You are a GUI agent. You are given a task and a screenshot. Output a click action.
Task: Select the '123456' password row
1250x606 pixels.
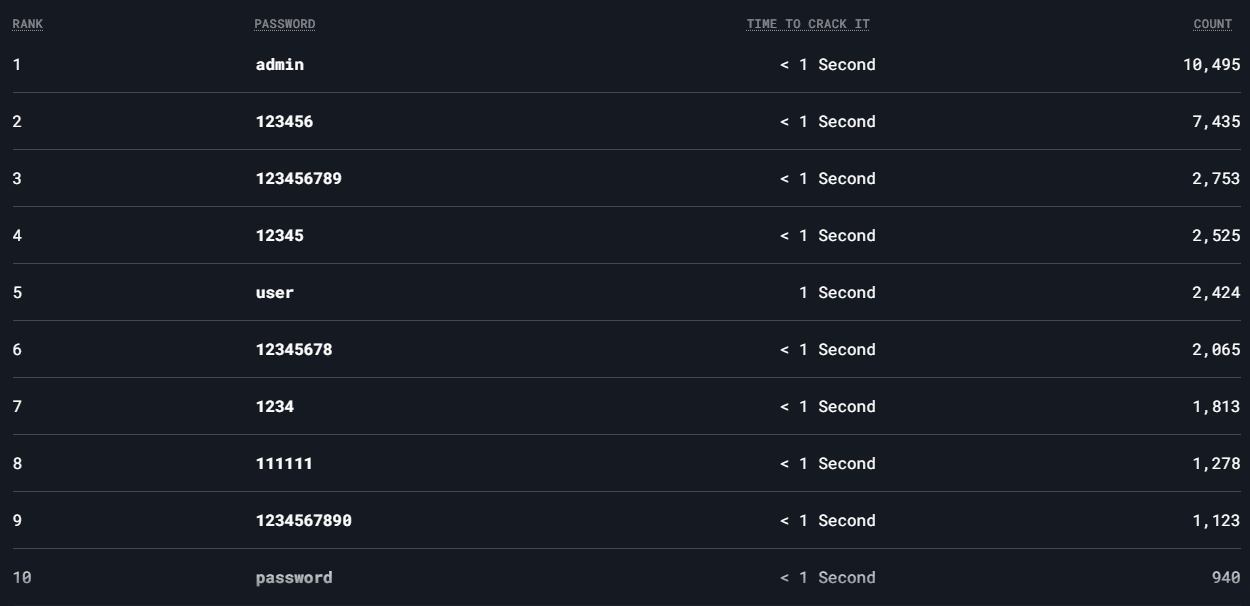click(x=626, y=122)
